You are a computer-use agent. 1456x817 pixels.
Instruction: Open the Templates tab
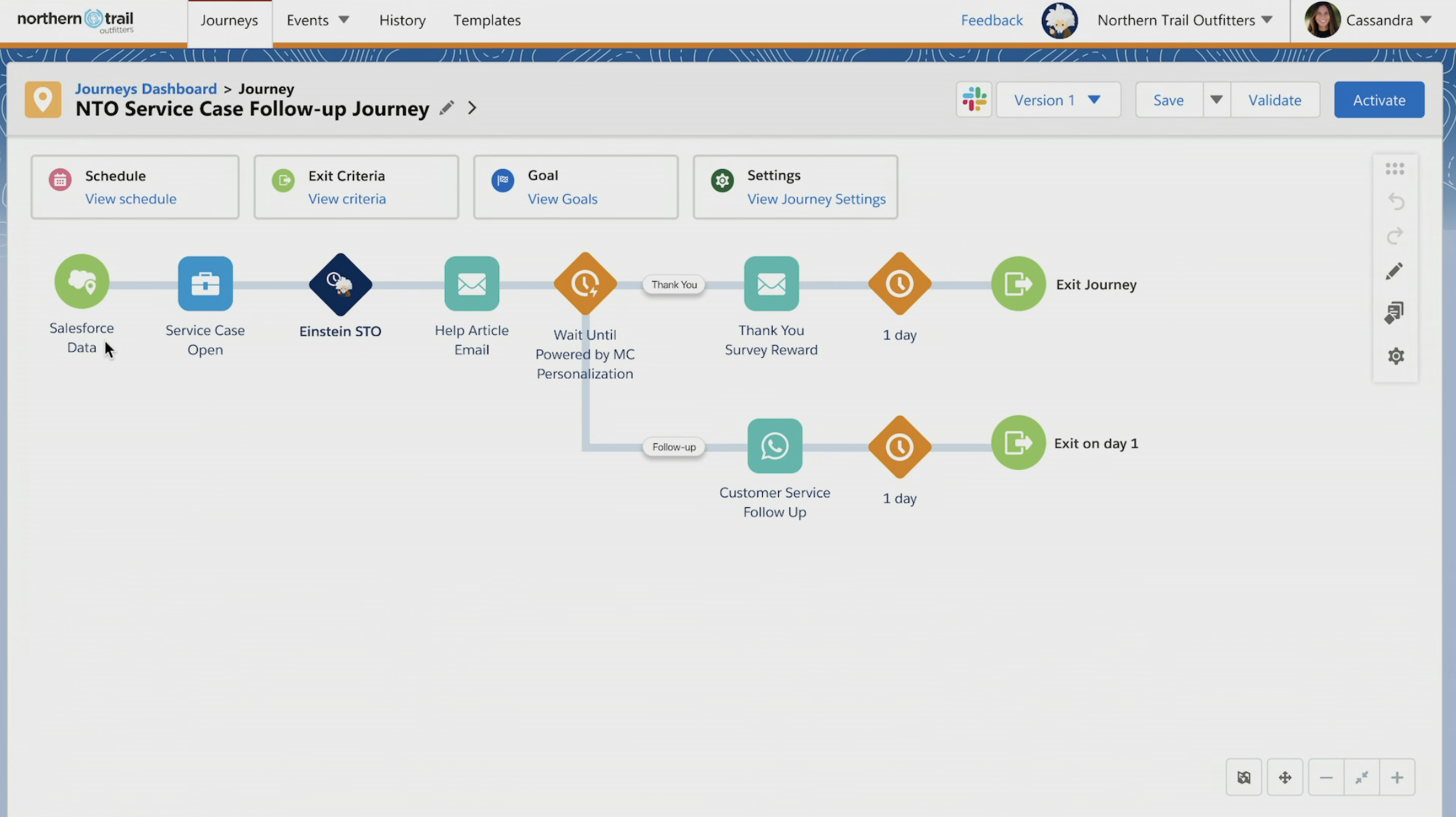[487, 20]
